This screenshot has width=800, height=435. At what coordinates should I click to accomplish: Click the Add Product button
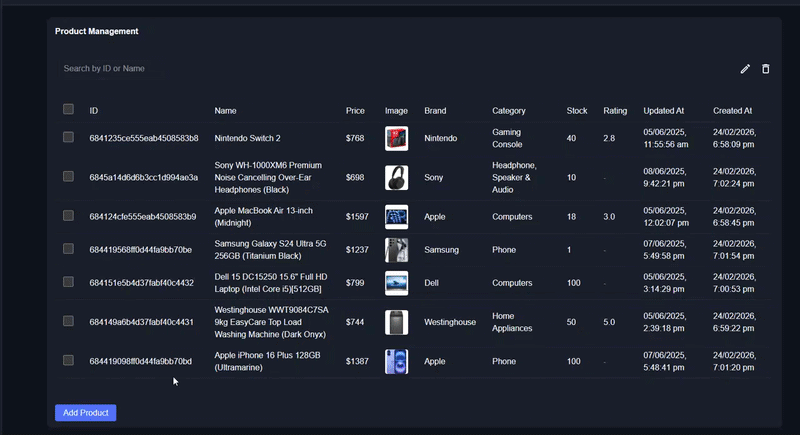[86, 413]
